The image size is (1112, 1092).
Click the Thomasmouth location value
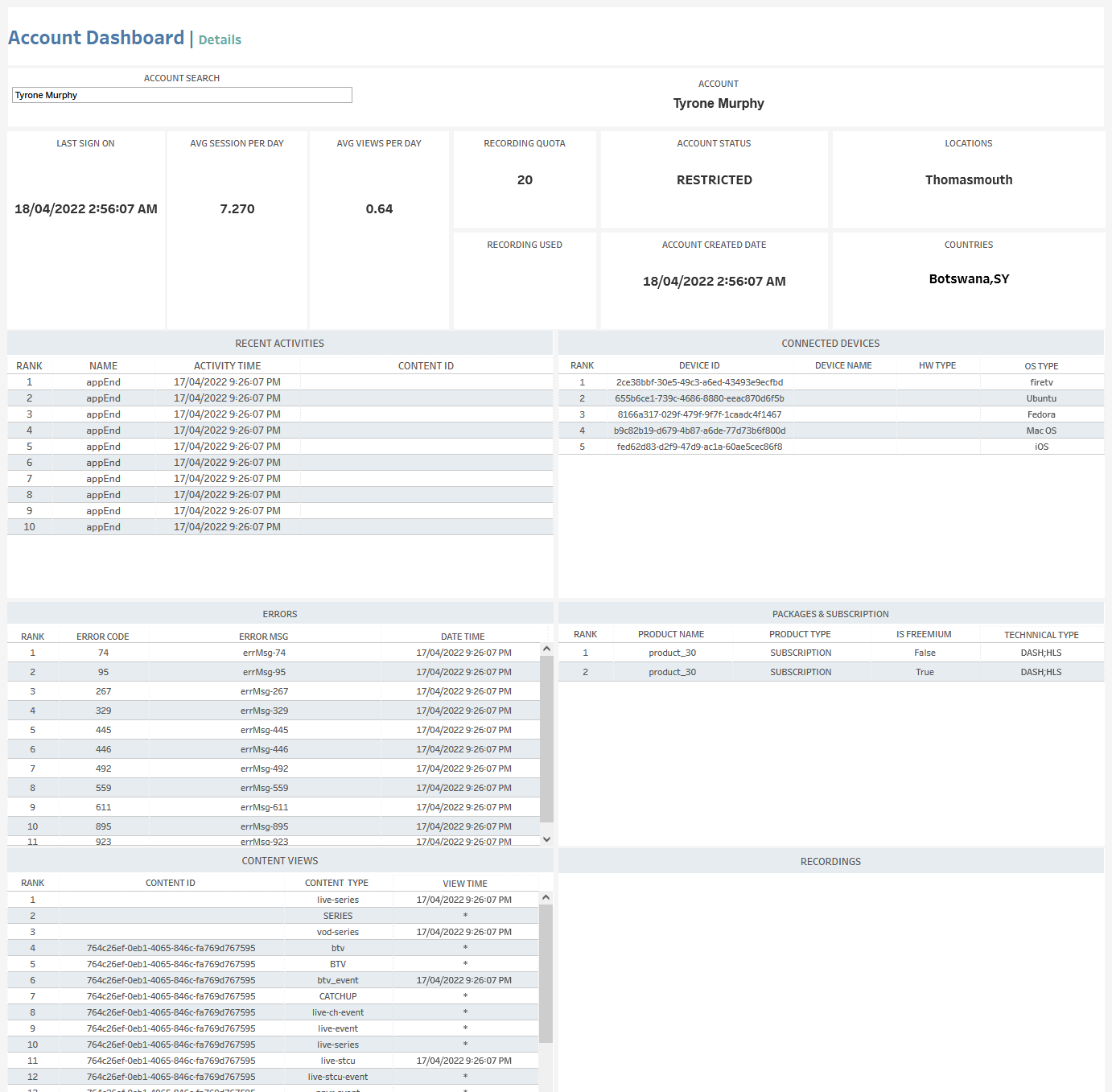click(969, 180)
